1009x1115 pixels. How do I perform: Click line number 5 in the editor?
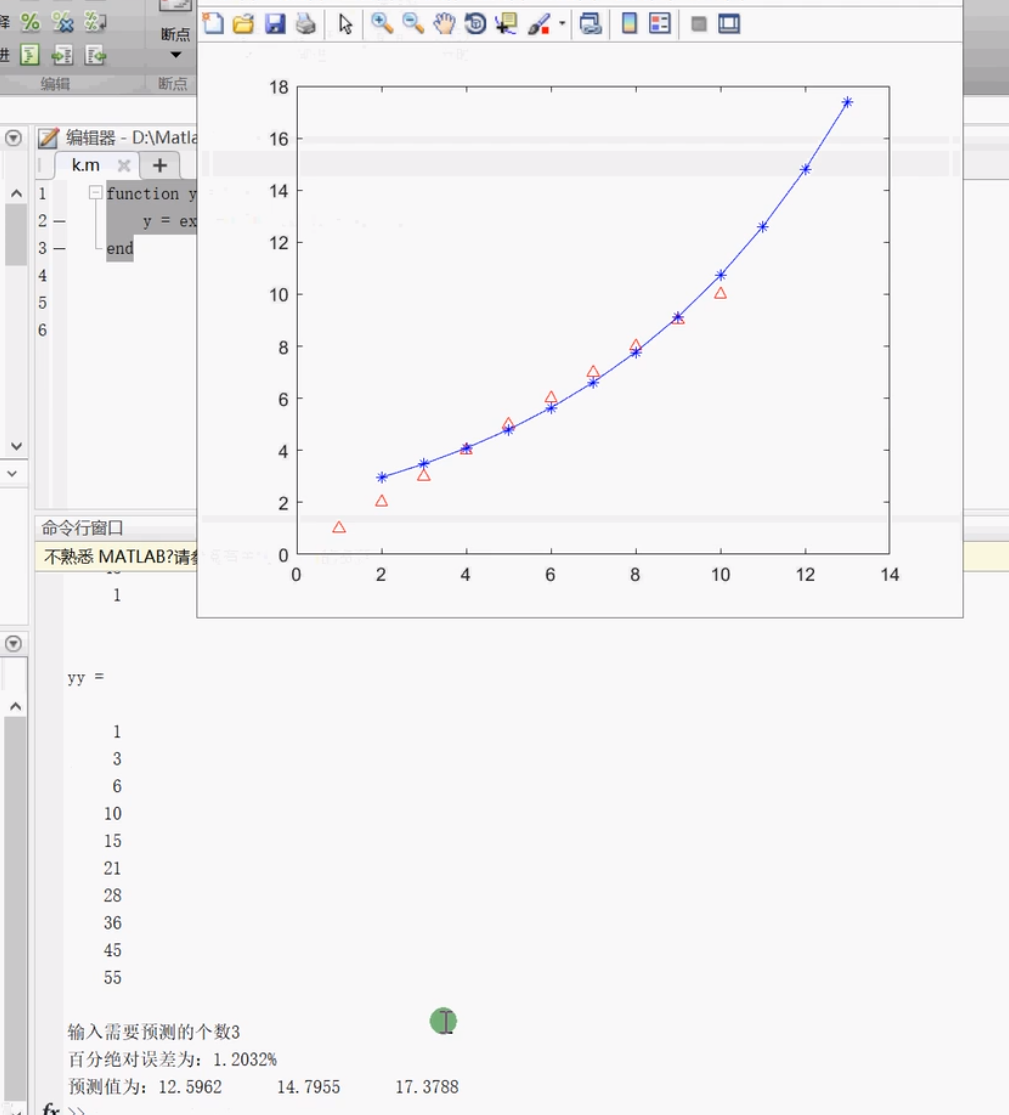click(43, 303)
